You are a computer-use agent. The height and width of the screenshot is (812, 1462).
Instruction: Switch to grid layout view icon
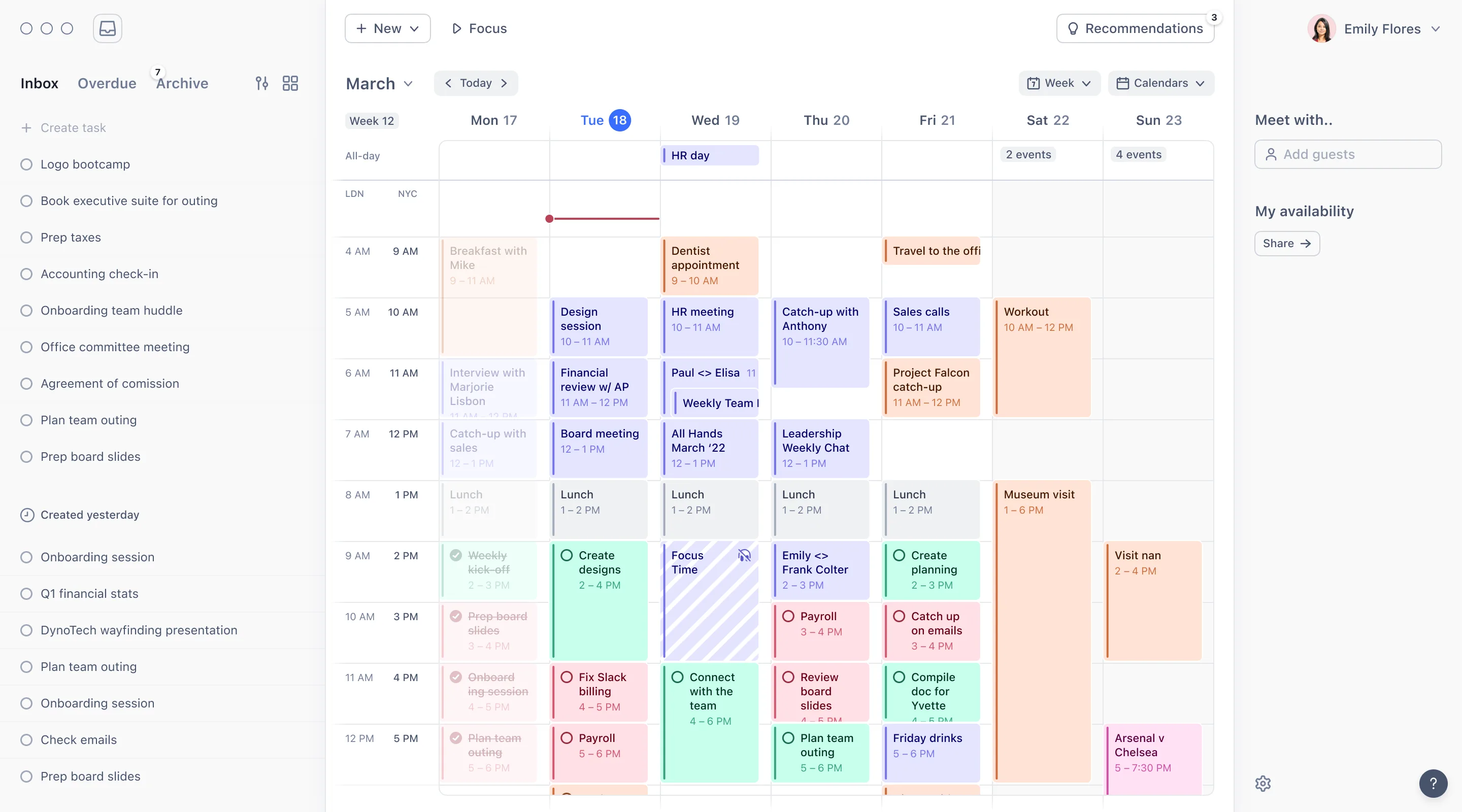coord(290,83)
